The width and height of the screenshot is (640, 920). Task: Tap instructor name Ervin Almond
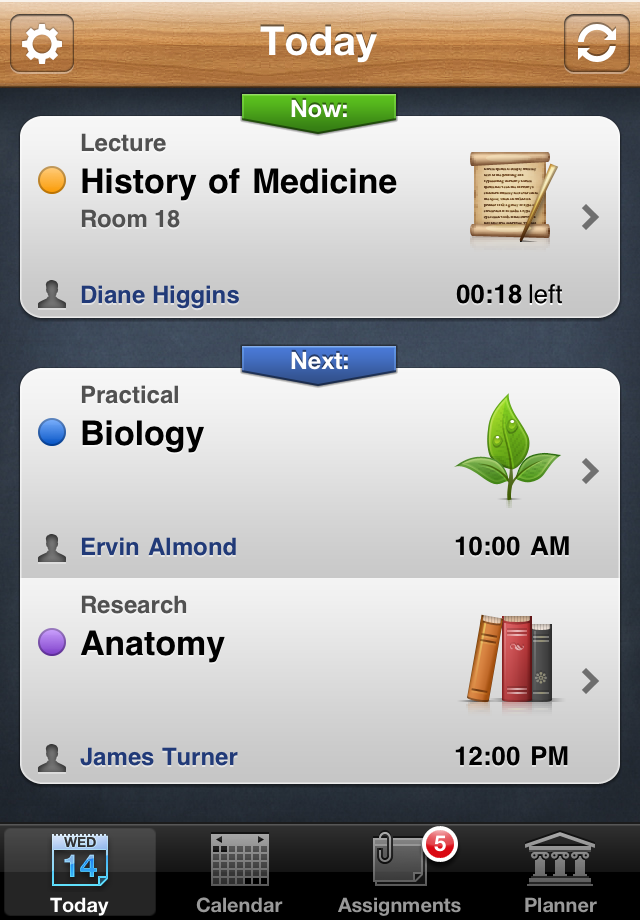(159, 547)
